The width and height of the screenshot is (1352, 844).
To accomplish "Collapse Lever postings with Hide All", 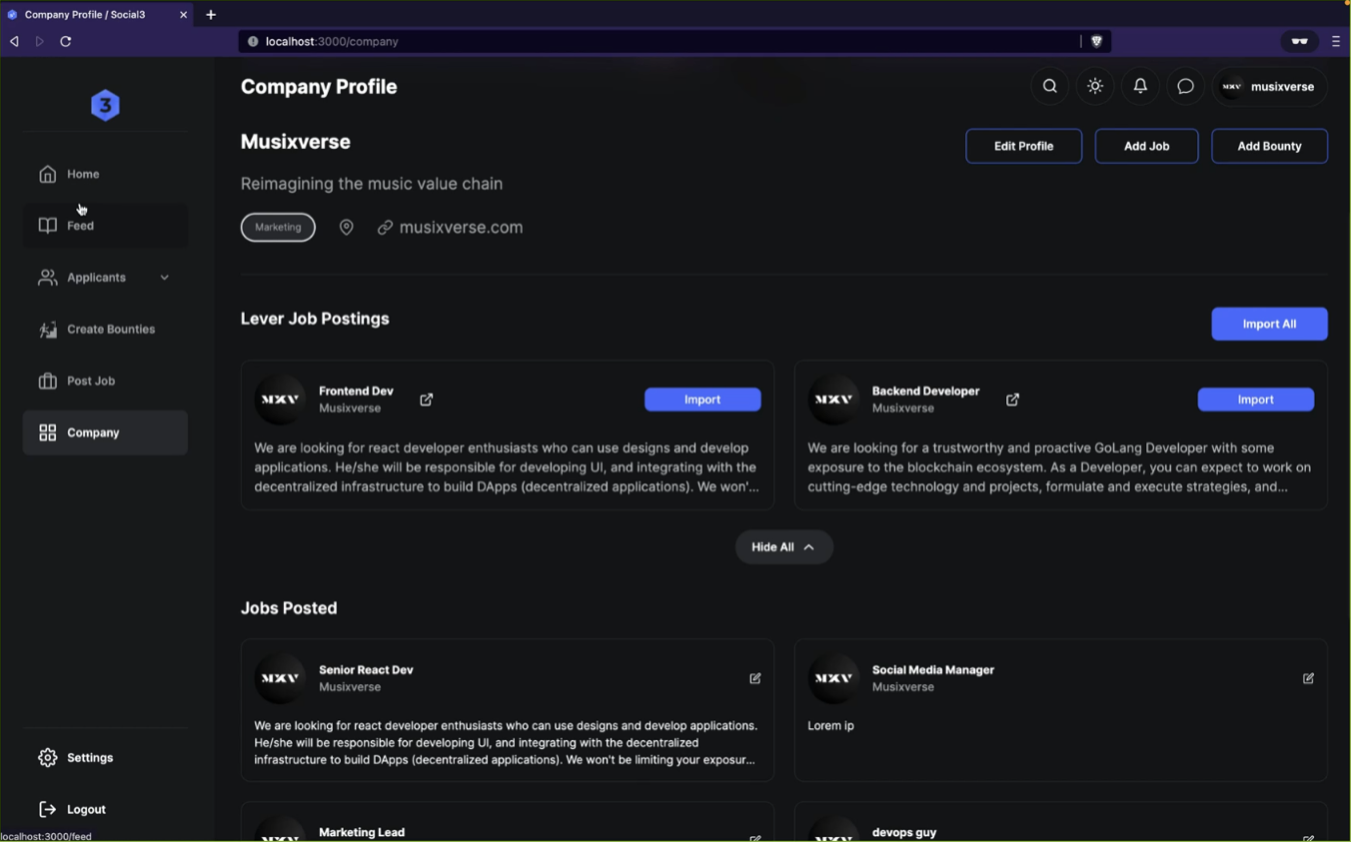I will (x=784, y=548).
